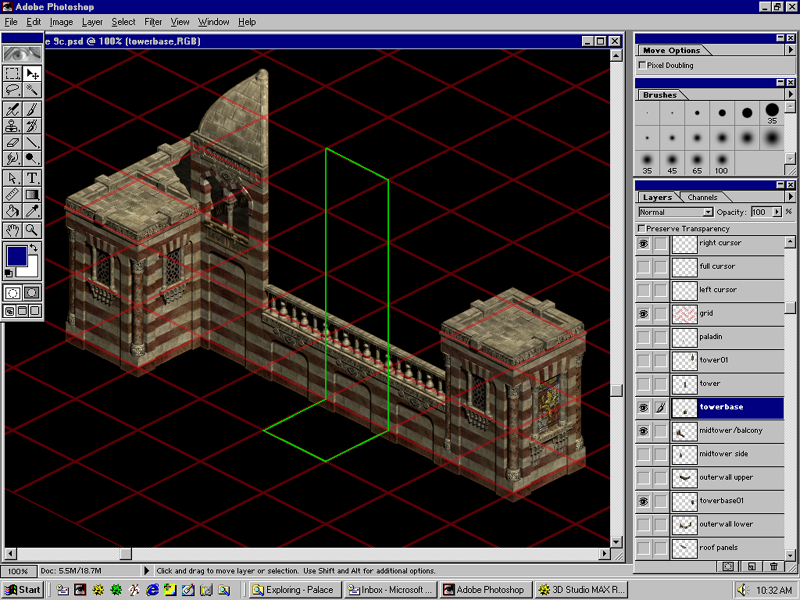
Task: Open the Layers palette flyout menu
Action: 790,197
